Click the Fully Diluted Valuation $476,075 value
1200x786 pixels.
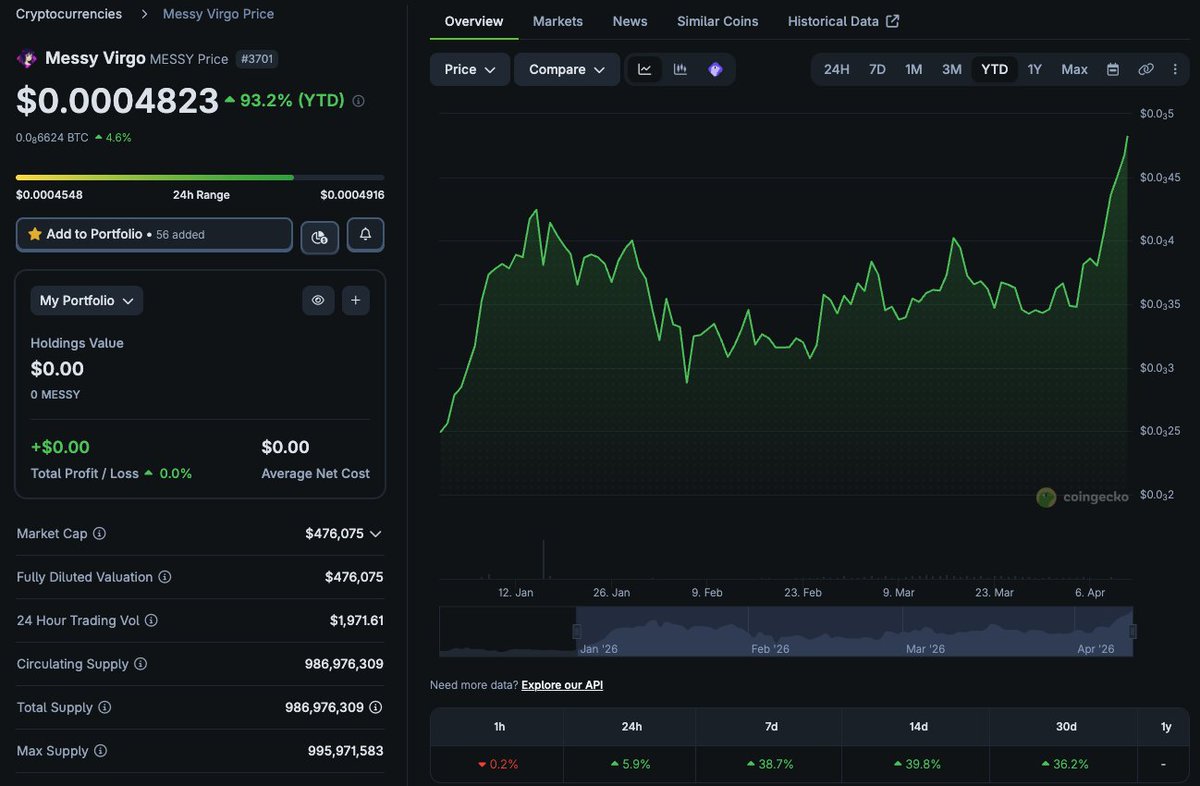[354, 577]
